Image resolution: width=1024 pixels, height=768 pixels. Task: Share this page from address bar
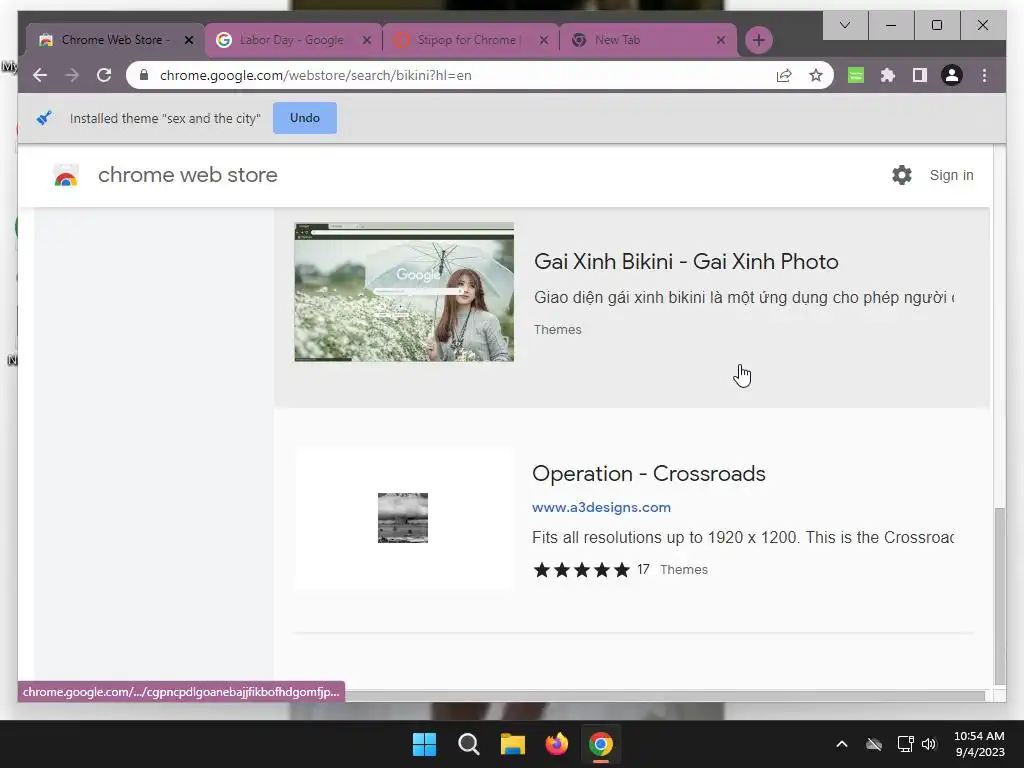click(x=784, y=75)
